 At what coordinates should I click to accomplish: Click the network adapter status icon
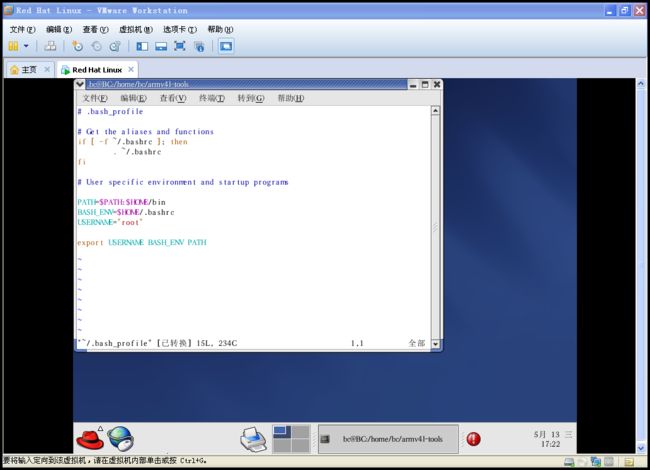pos(596,461)
